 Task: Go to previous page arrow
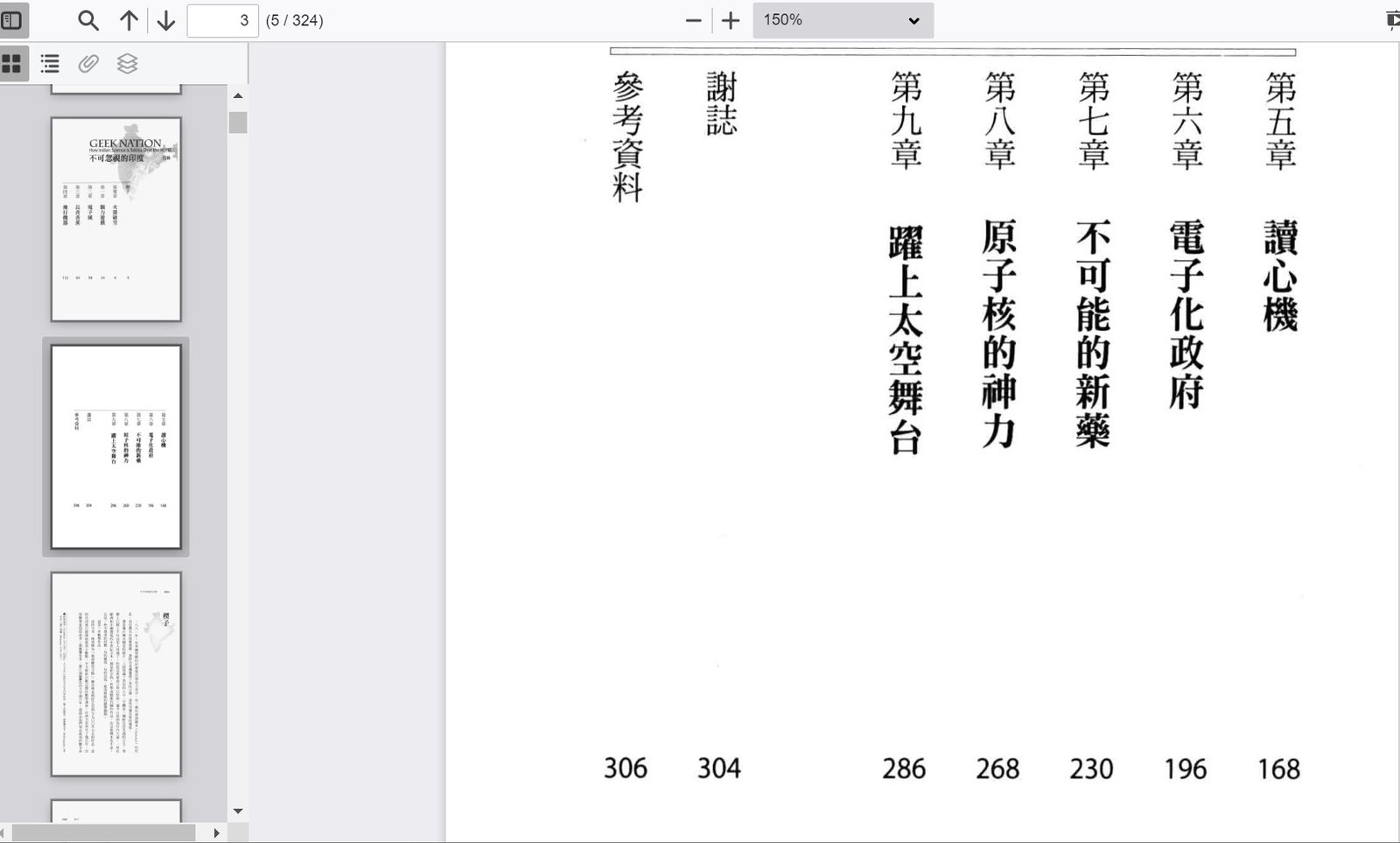click(129, 20)
